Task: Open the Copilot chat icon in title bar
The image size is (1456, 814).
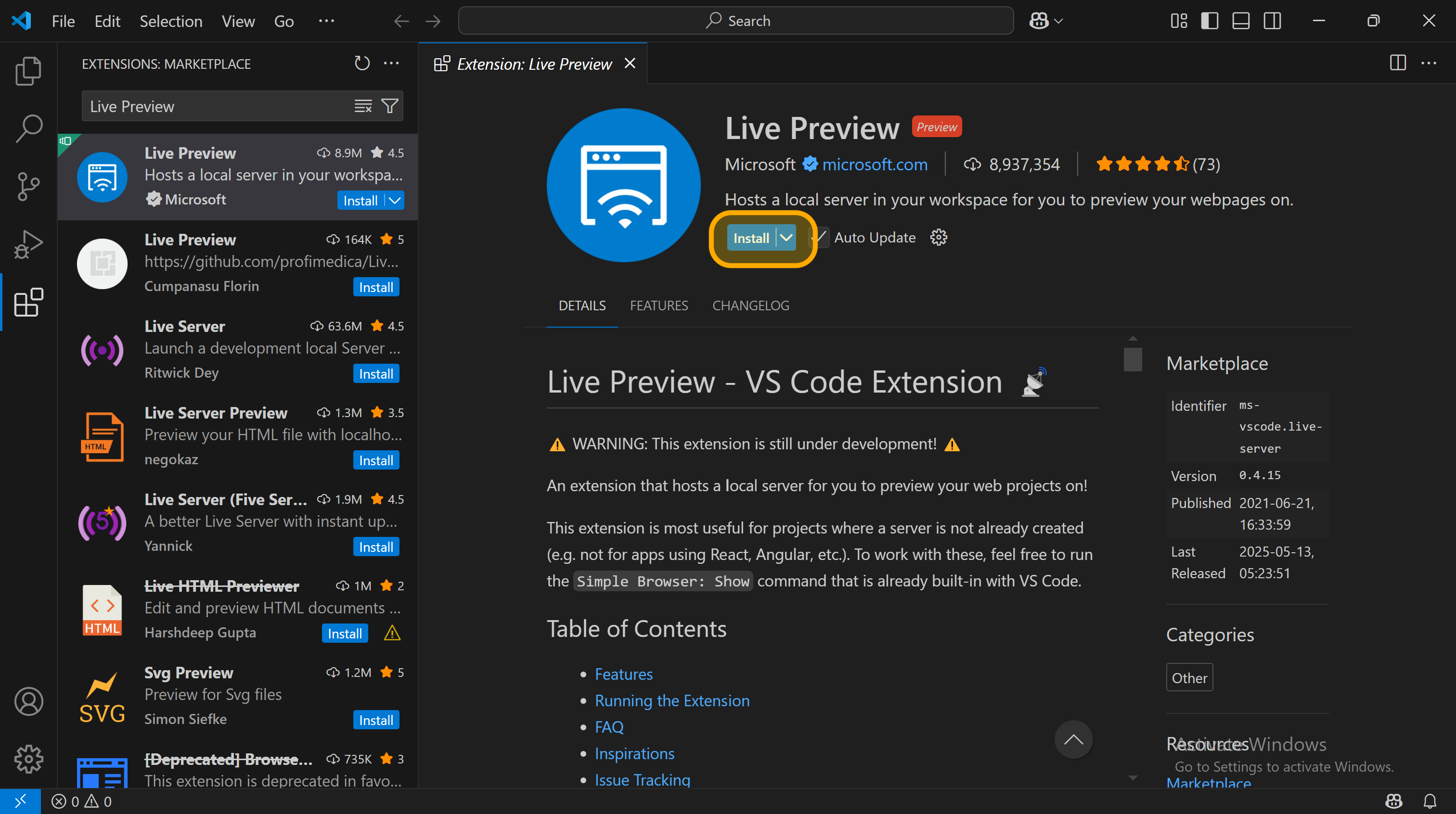Action: (x=1039, y=22)
